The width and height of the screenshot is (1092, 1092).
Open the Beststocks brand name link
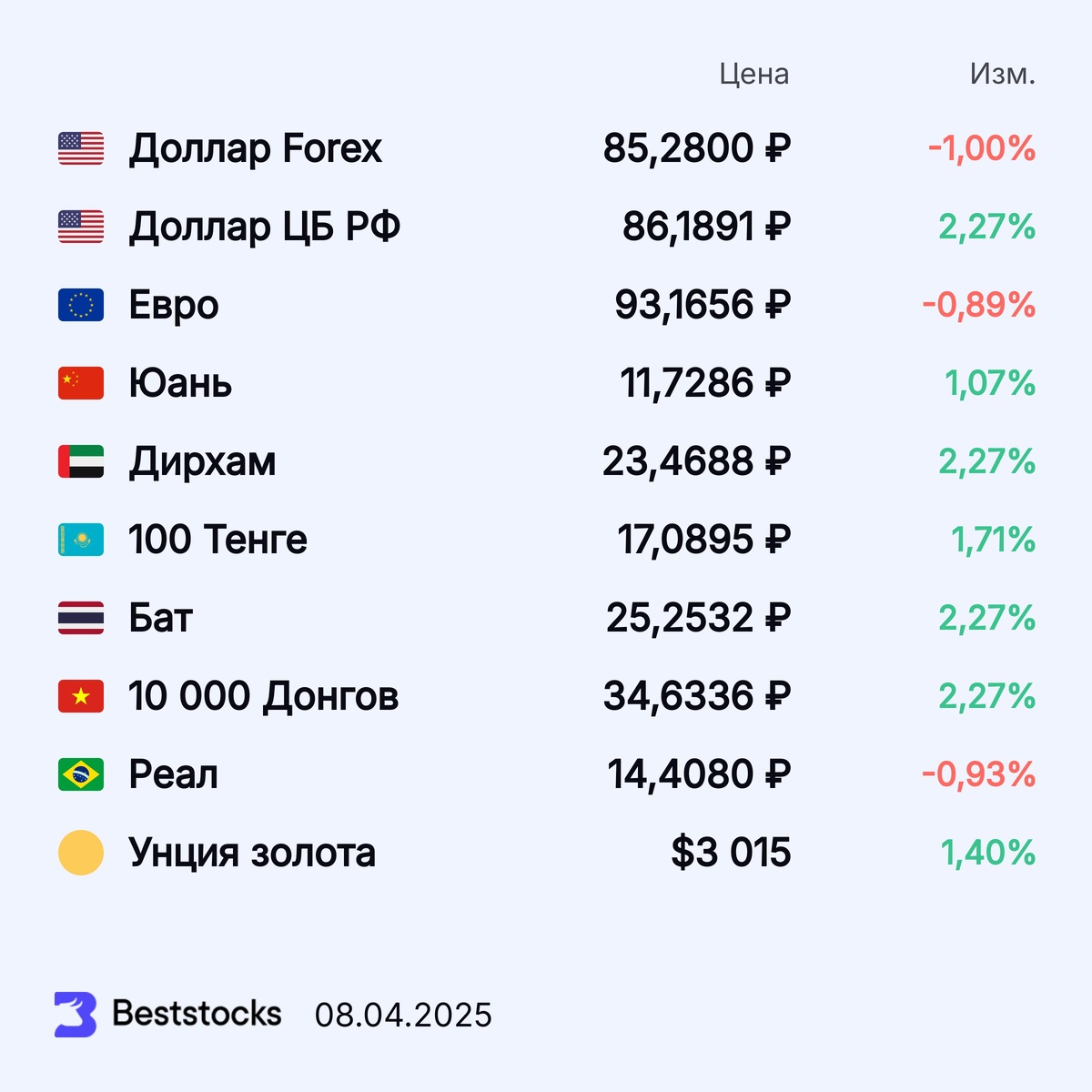pos(197,1014)
